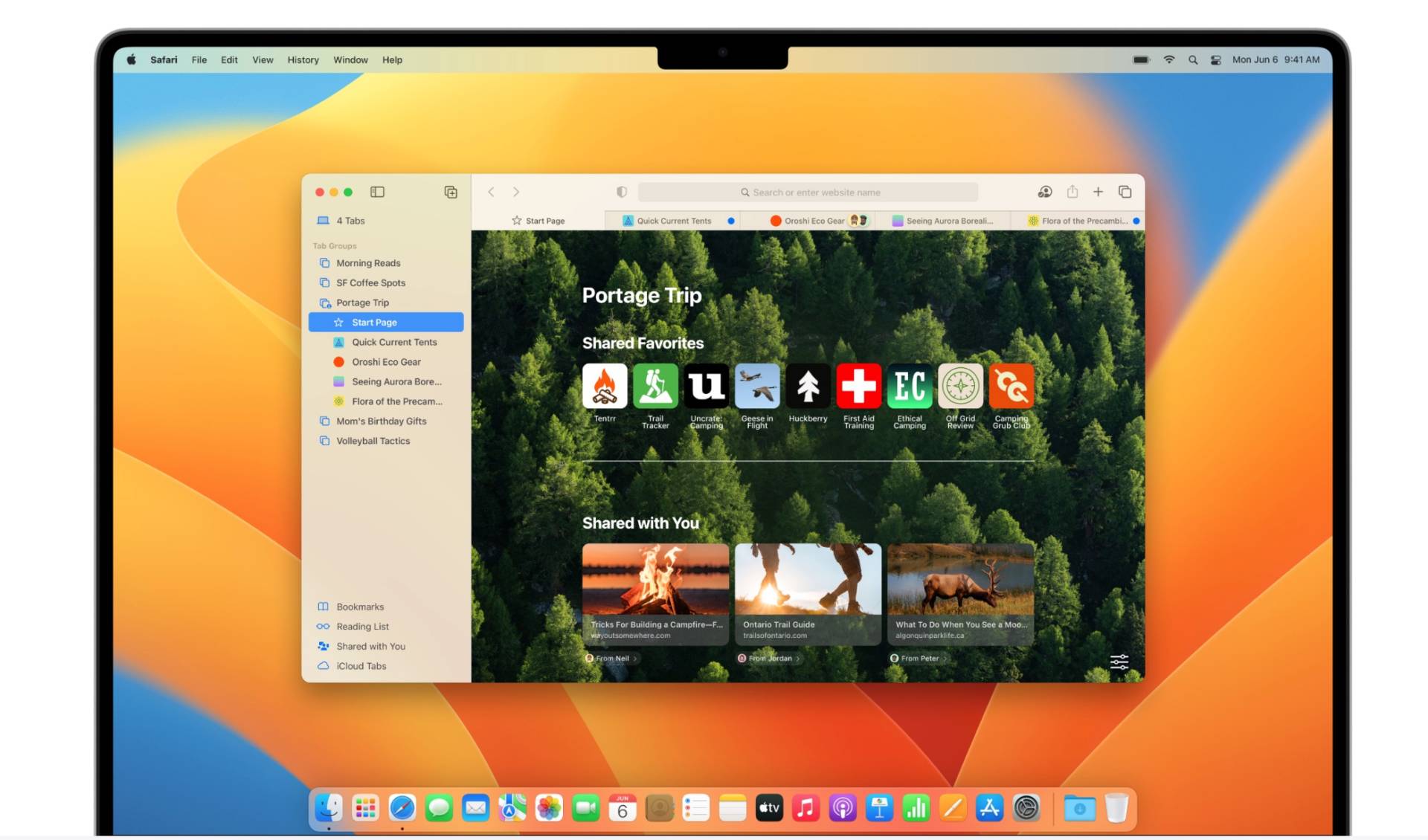The height and width of the screenshot is (840, 1428).
Task: Open the Off Grid Review favorite
Action: [960, 386]
